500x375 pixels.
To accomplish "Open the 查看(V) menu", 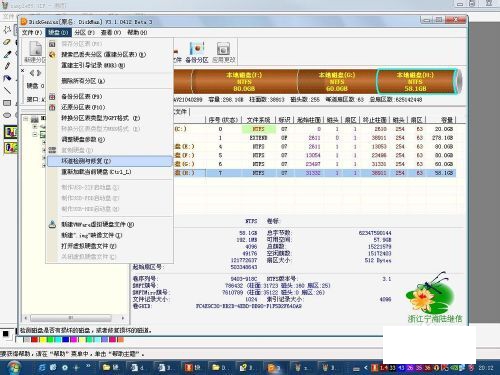I will 111,32.
